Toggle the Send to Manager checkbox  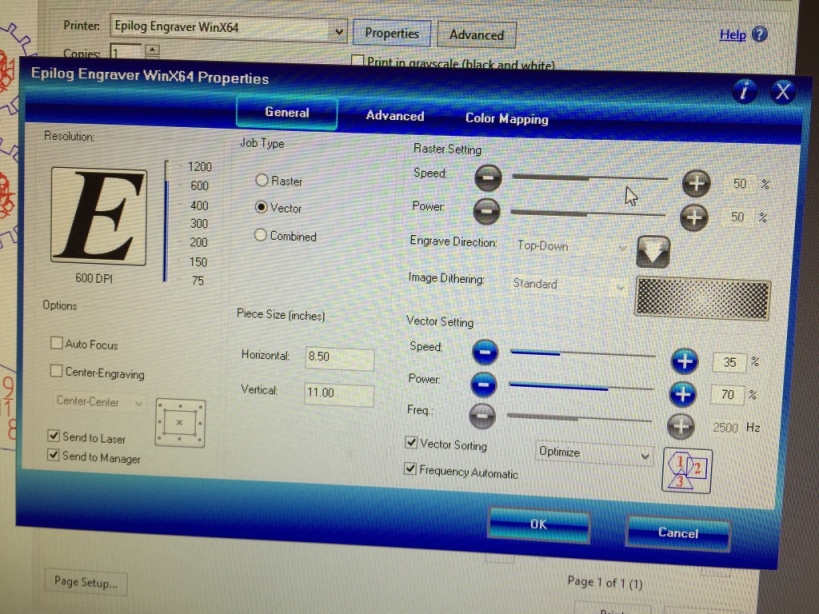pos(53,454)
